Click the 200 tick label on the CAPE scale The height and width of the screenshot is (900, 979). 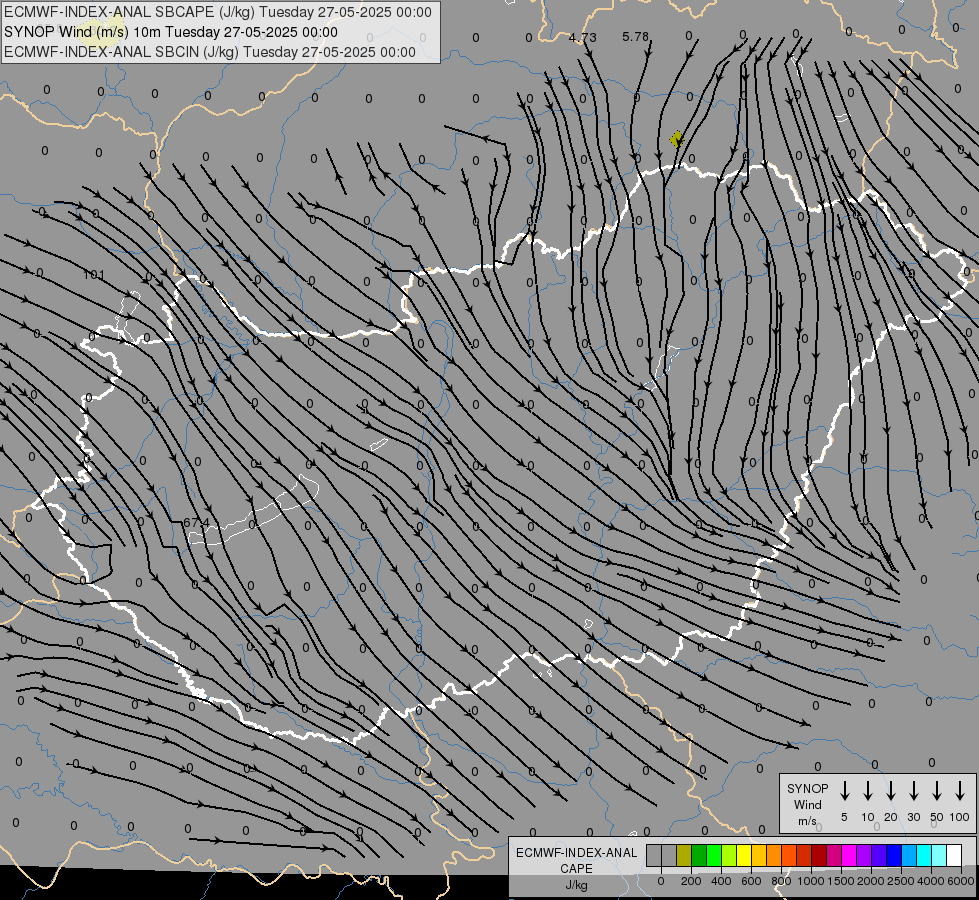tap(691, 881)
